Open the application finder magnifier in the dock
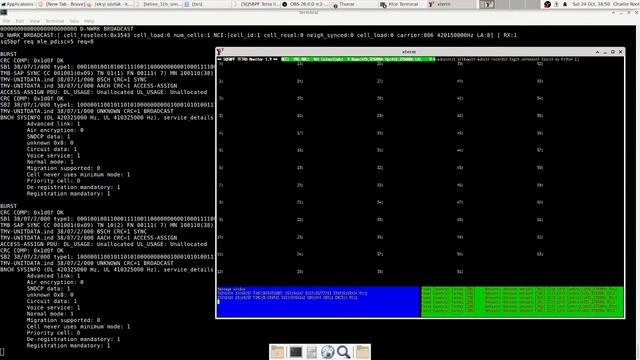This screenshot has height=360, width=640. (x=344, y=351)
